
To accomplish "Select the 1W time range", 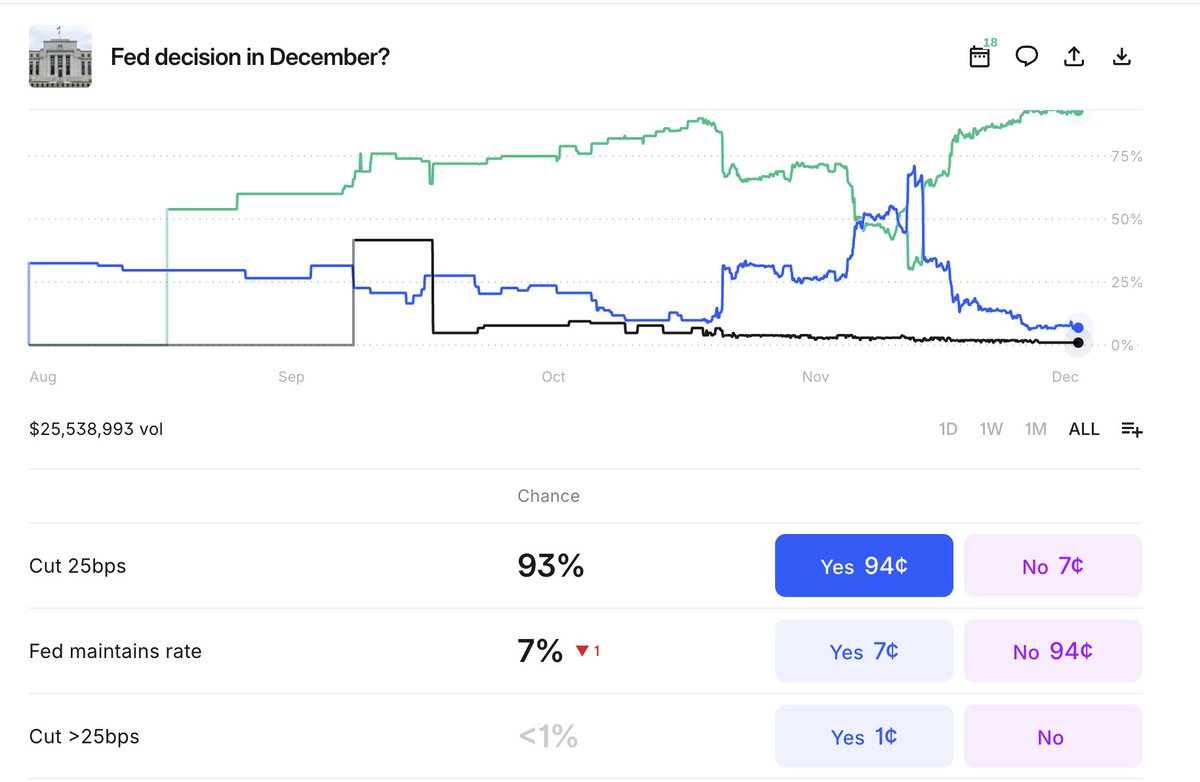I will point(991,429).
